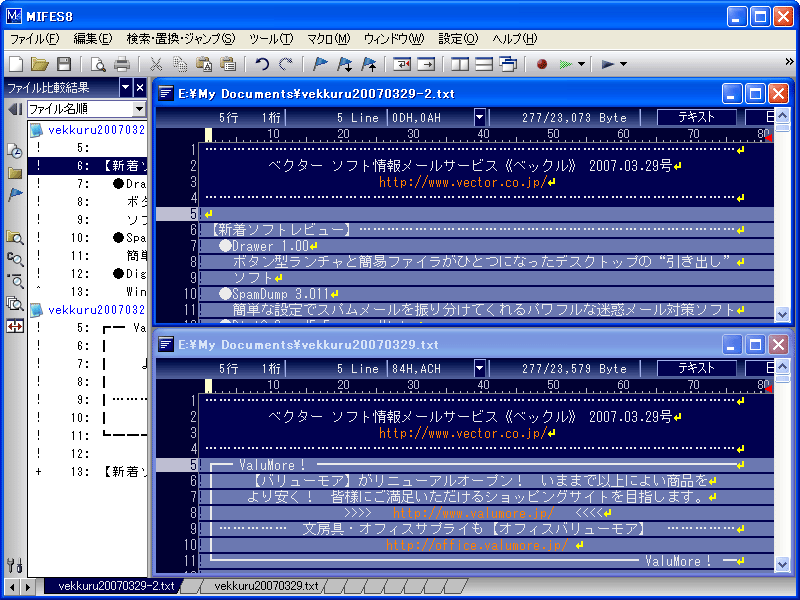Set a marker with the blue flag icon
The height and width of the screenshot is (600, 800).
point(320,64)
